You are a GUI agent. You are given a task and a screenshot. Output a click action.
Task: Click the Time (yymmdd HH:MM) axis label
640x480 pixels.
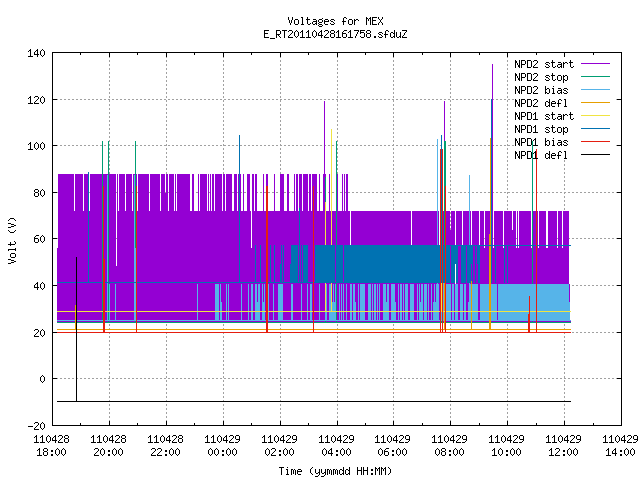[x=335, y=471]
